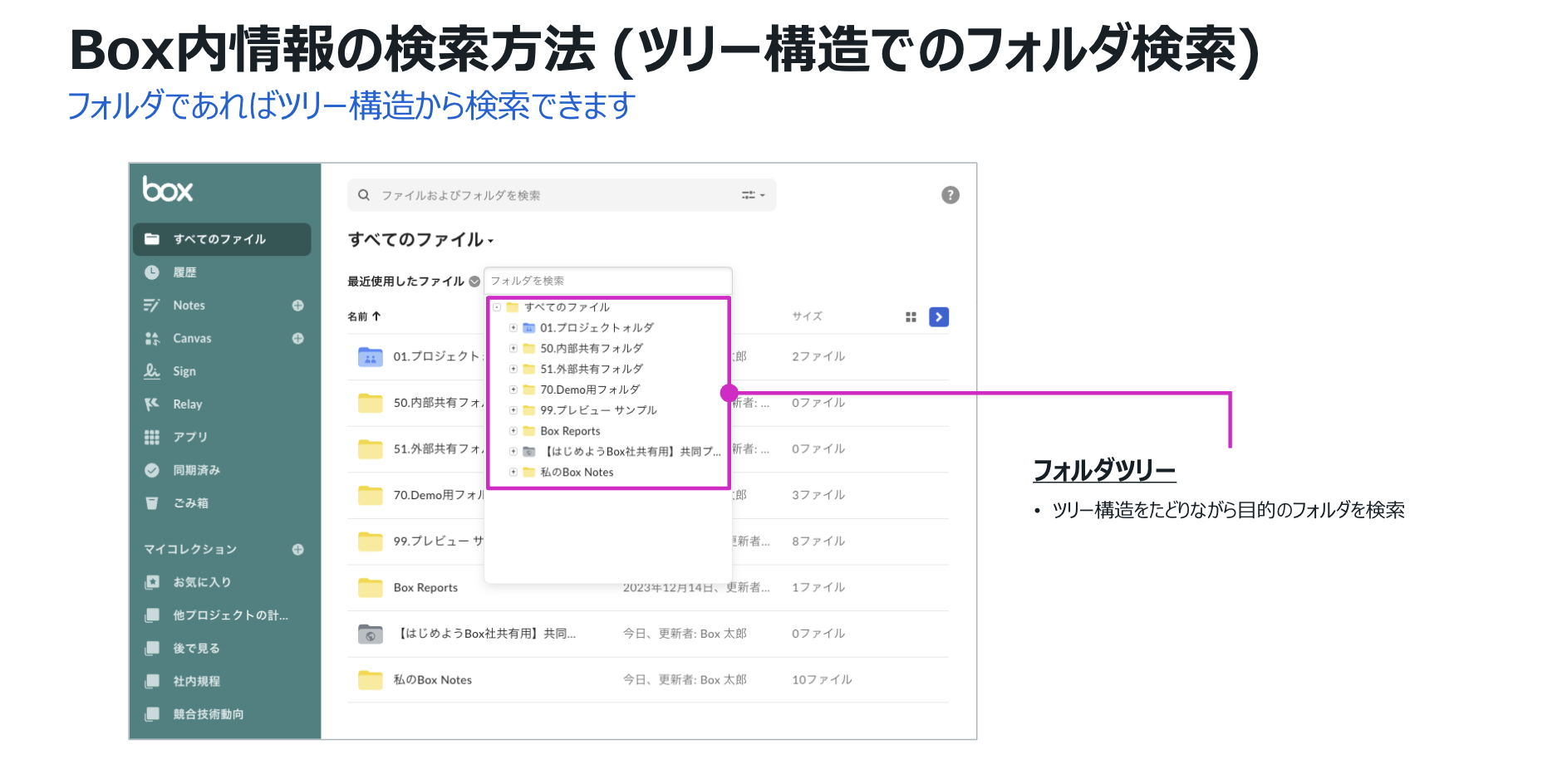Expand the 70.Demo用フォルダ tree node
The width and height of the screenshot is (1567, 784).
pos(513,390)
